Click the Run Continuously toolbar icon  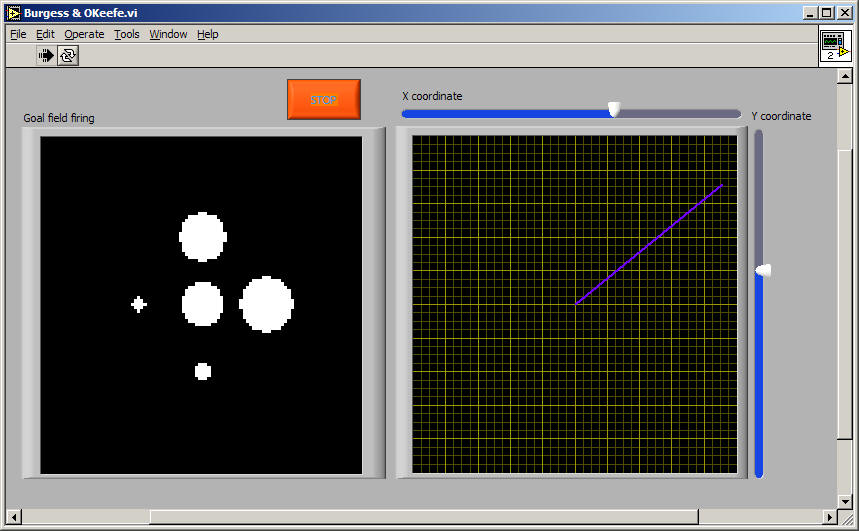pyautogui.click(x=68, y=55)
